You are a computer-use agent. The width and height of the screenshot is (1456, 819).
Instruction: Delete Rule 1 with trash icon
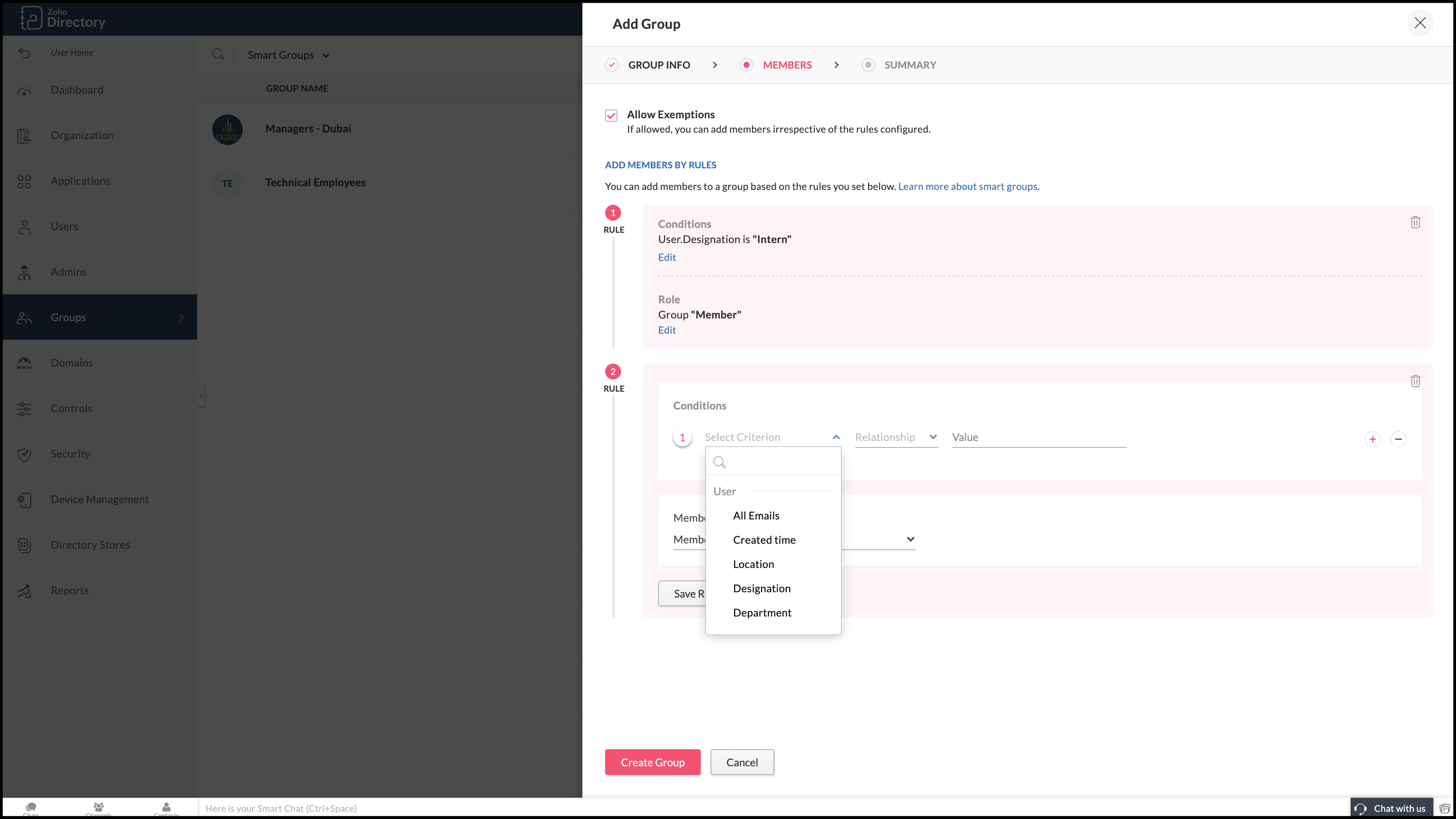click(1415, 222)
